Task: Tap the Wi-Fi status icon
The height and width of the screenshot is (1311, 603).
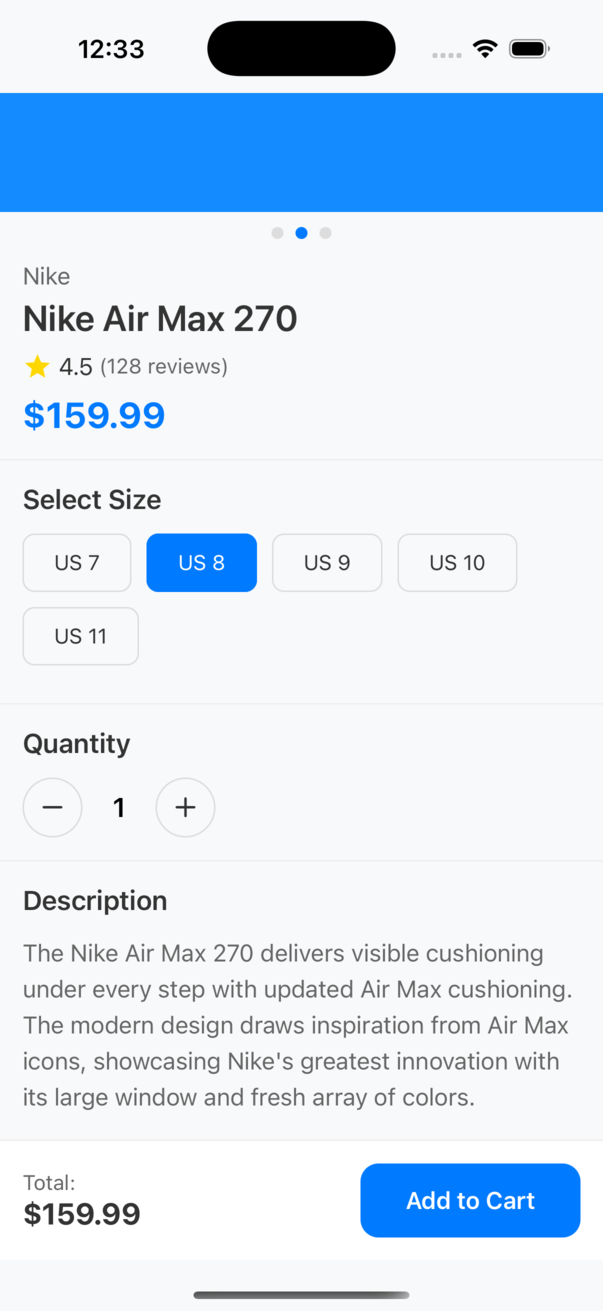Action: click(485, 49)
